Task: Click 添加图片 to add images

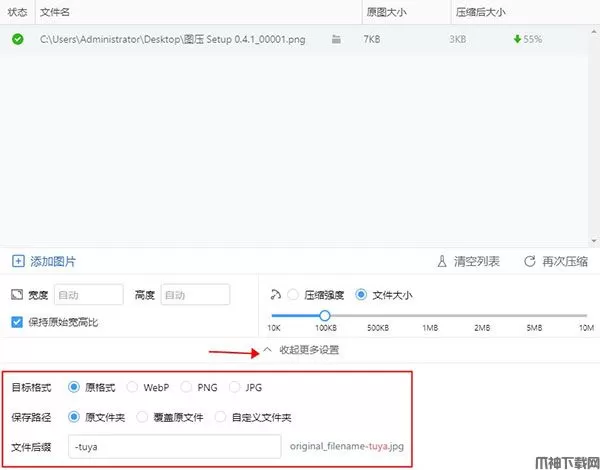Action: coord(52,261)
